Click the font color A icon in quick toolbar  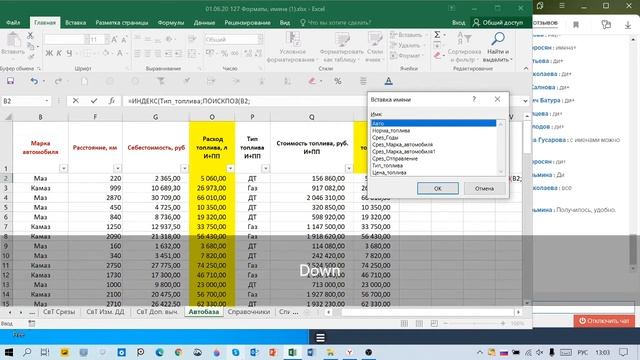point(388,81)
